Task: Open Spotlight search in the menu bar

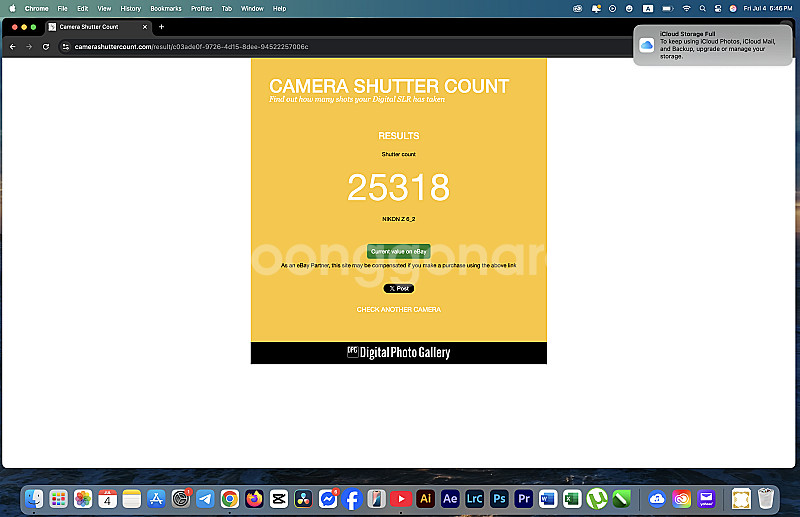Action: pyautogui.click(x=703, y=9)
